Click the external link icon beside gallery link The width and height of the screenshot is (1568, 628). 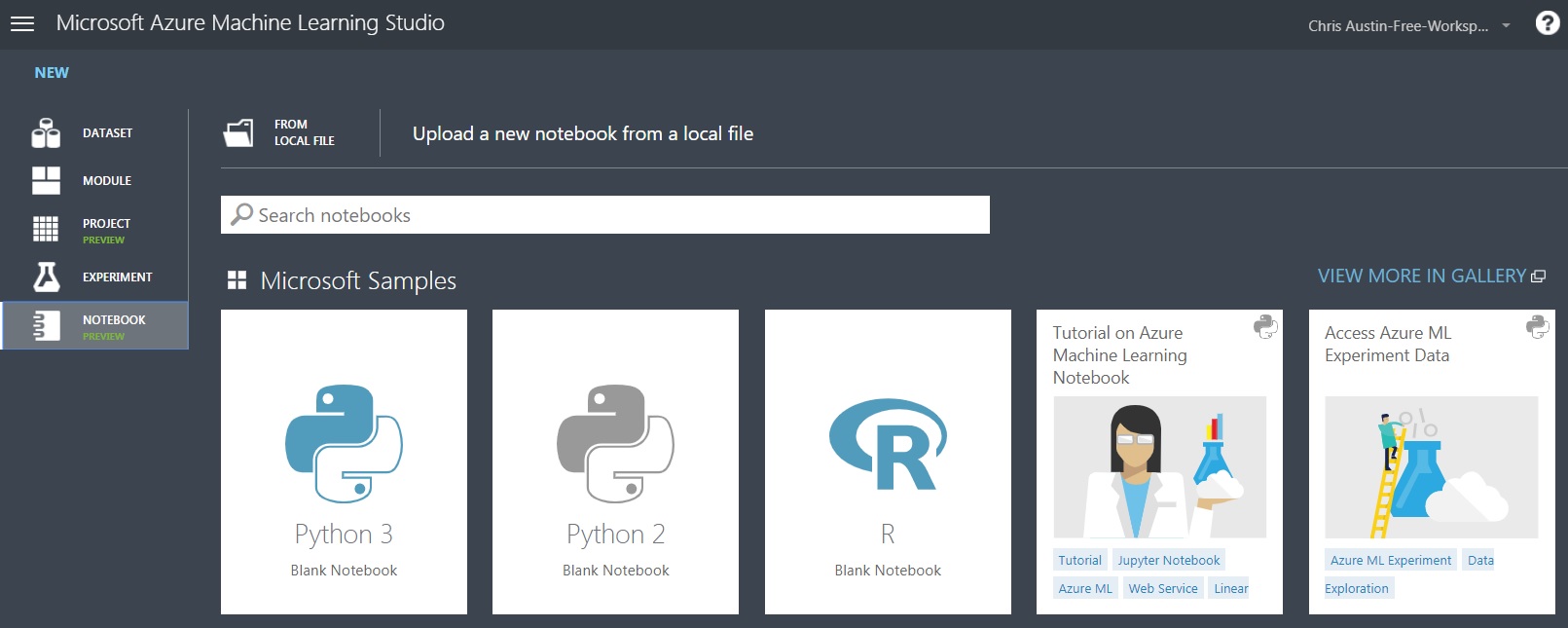[x=1538, y=277]
